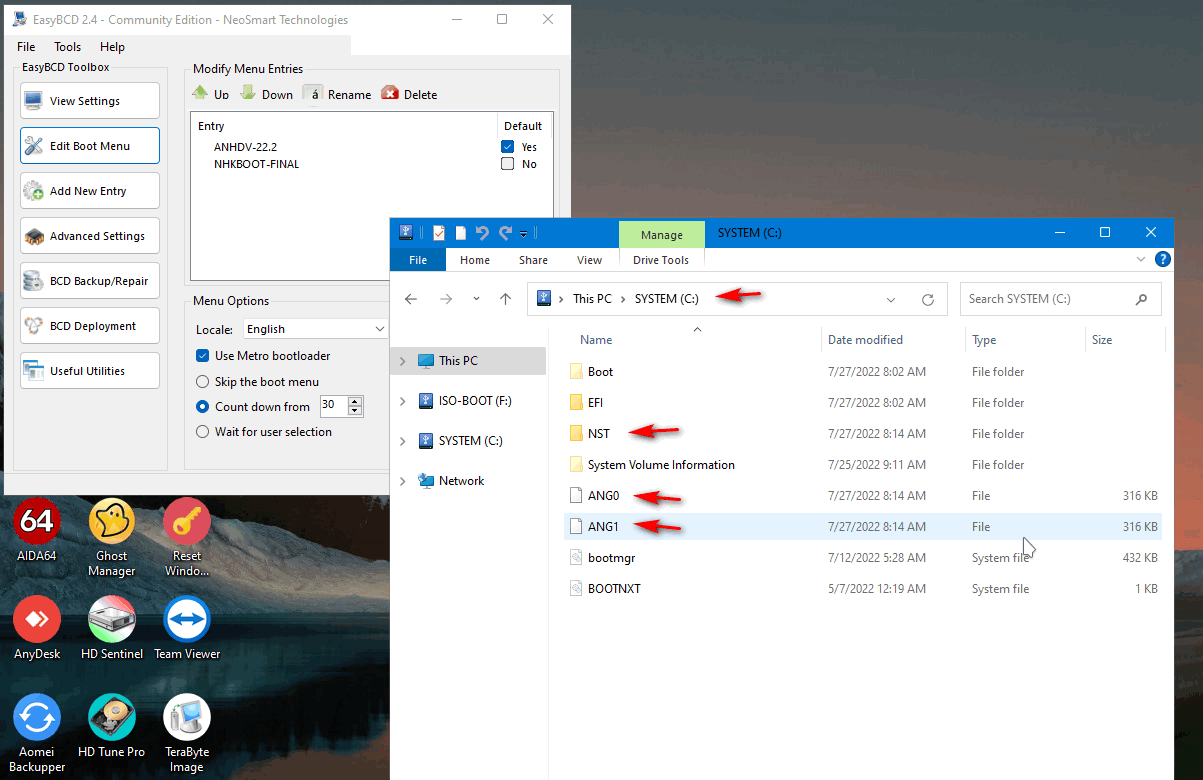This screenshot has width=1203, height=780.
Task: Click the Explorer Forward arrow
Action: click(446, 299)
